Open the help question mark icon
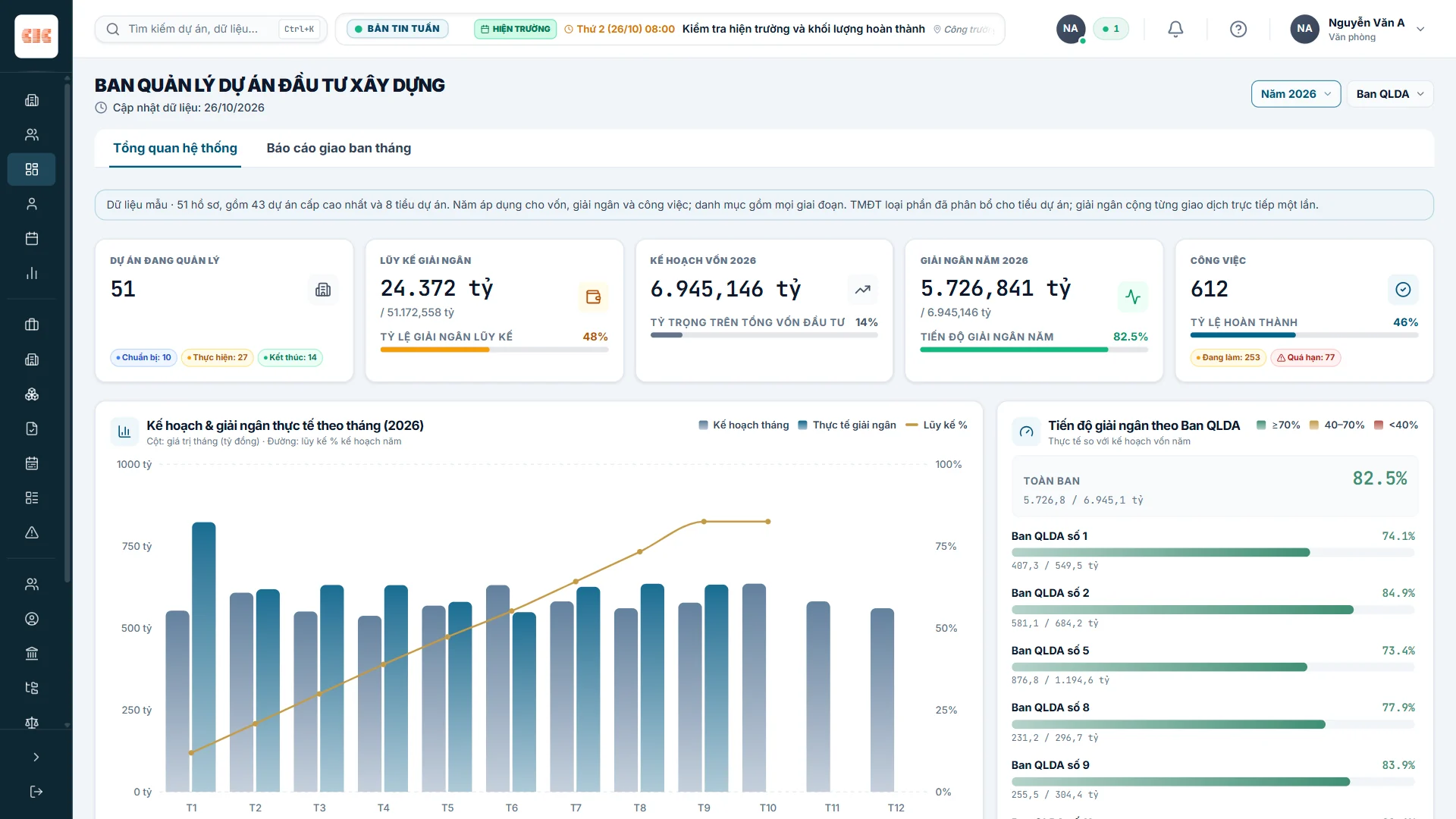This screenshot has width=1456, height=819. [1238, 29]
